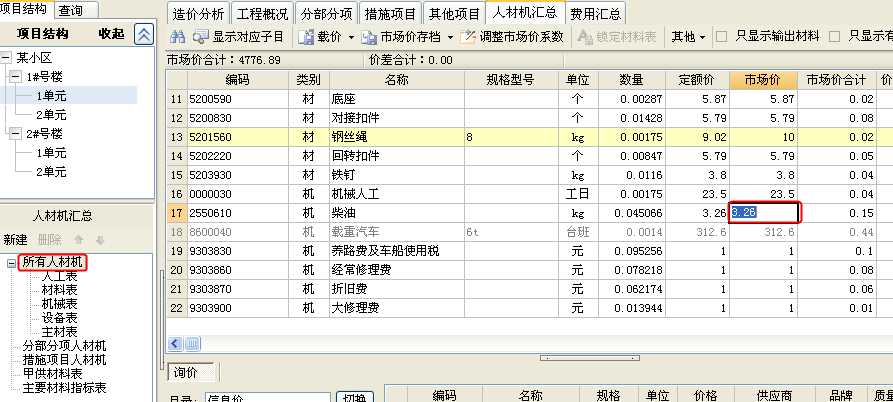Screen dimensions: 893x402
Task: Click the 市场价存档 toolbar icon
Action: (x=369, y=38)
